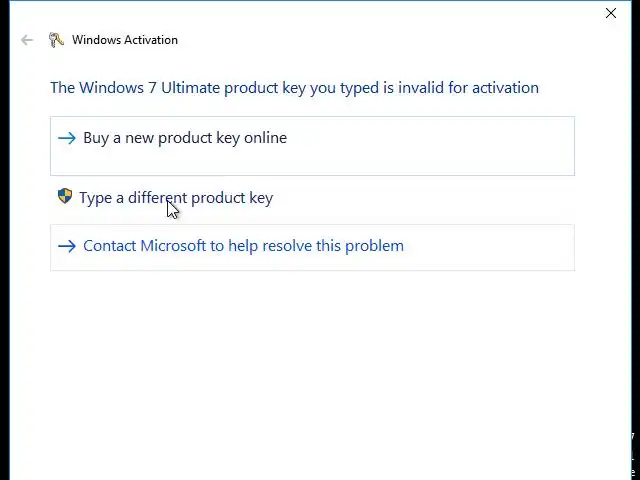Click the empty title bar area left of the close button
Viewport: 640px width, 480px height.
pyautogui.click(x=400, y=13)
